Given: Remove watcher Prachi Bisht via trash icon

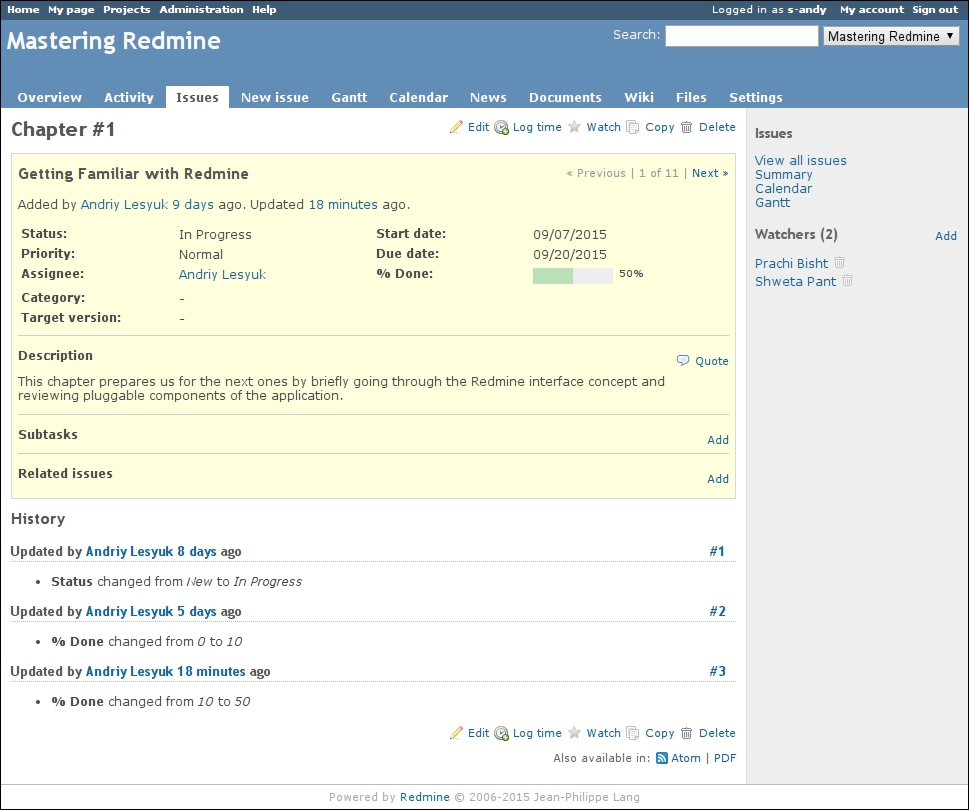Looking at the screenshot, I should tap(839, 263).
